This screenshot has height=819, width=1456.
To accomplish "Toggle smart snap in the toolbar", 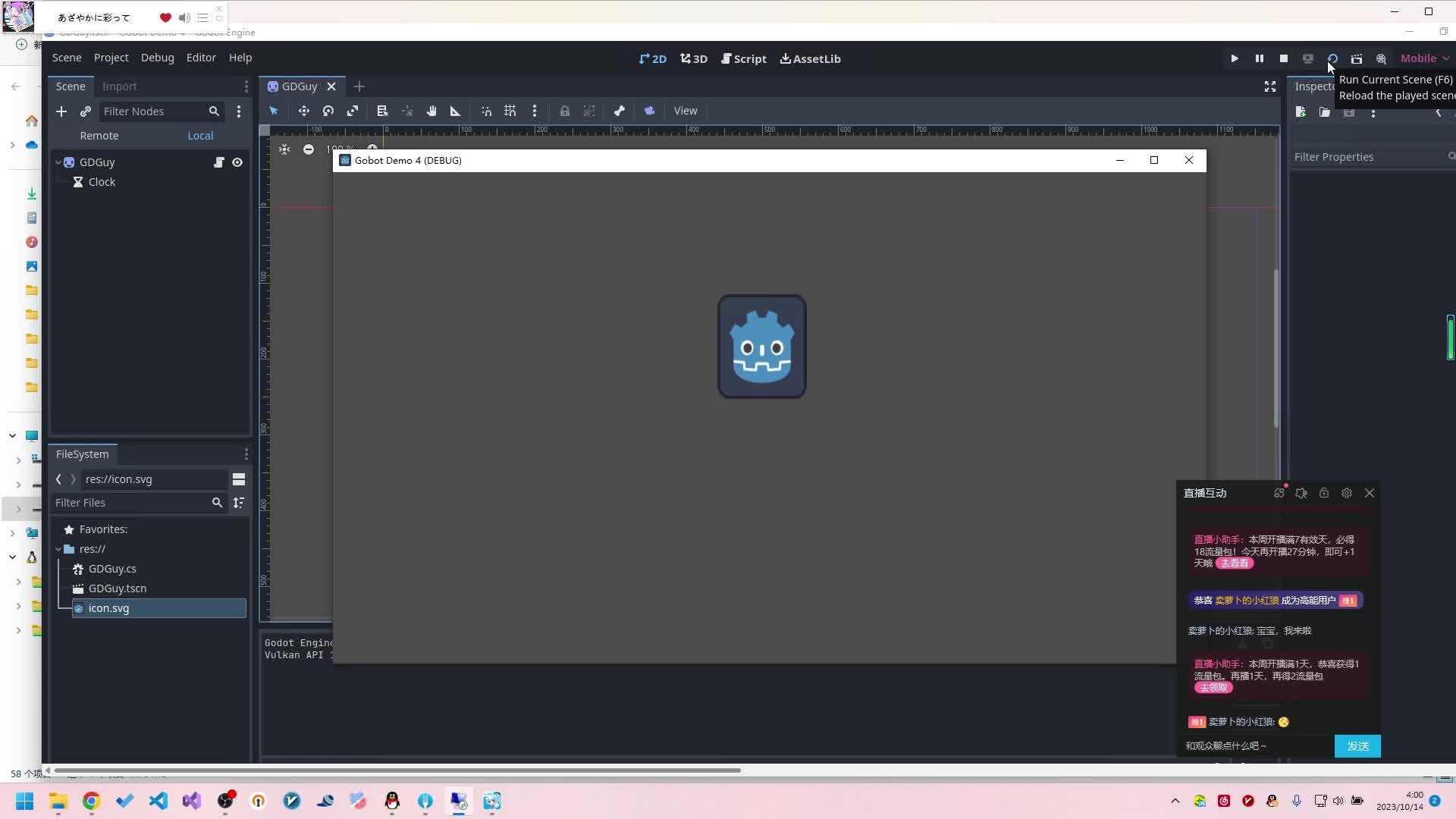I will 486,111.
